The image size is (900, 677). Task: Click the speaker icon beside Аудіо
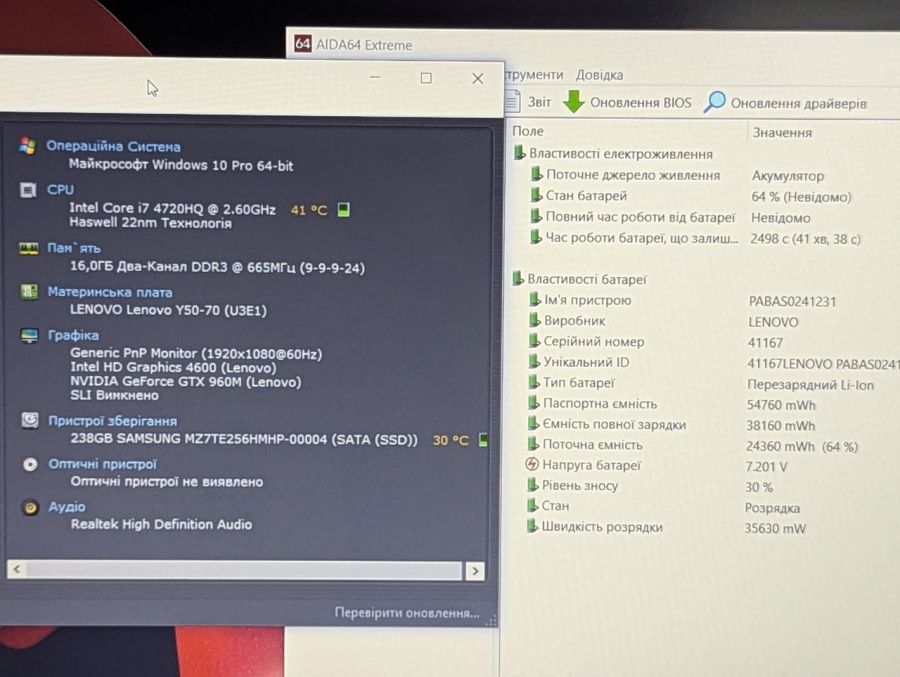[30, 508]
